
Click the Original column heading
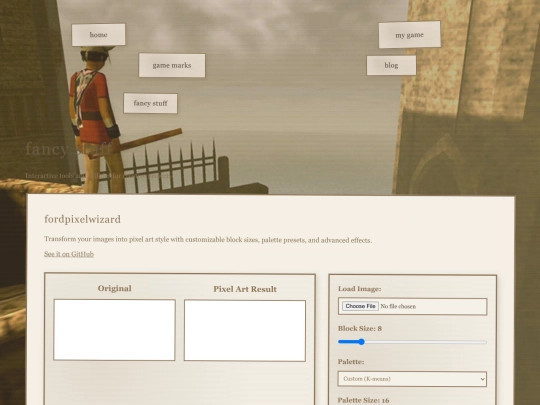[115, 288]
